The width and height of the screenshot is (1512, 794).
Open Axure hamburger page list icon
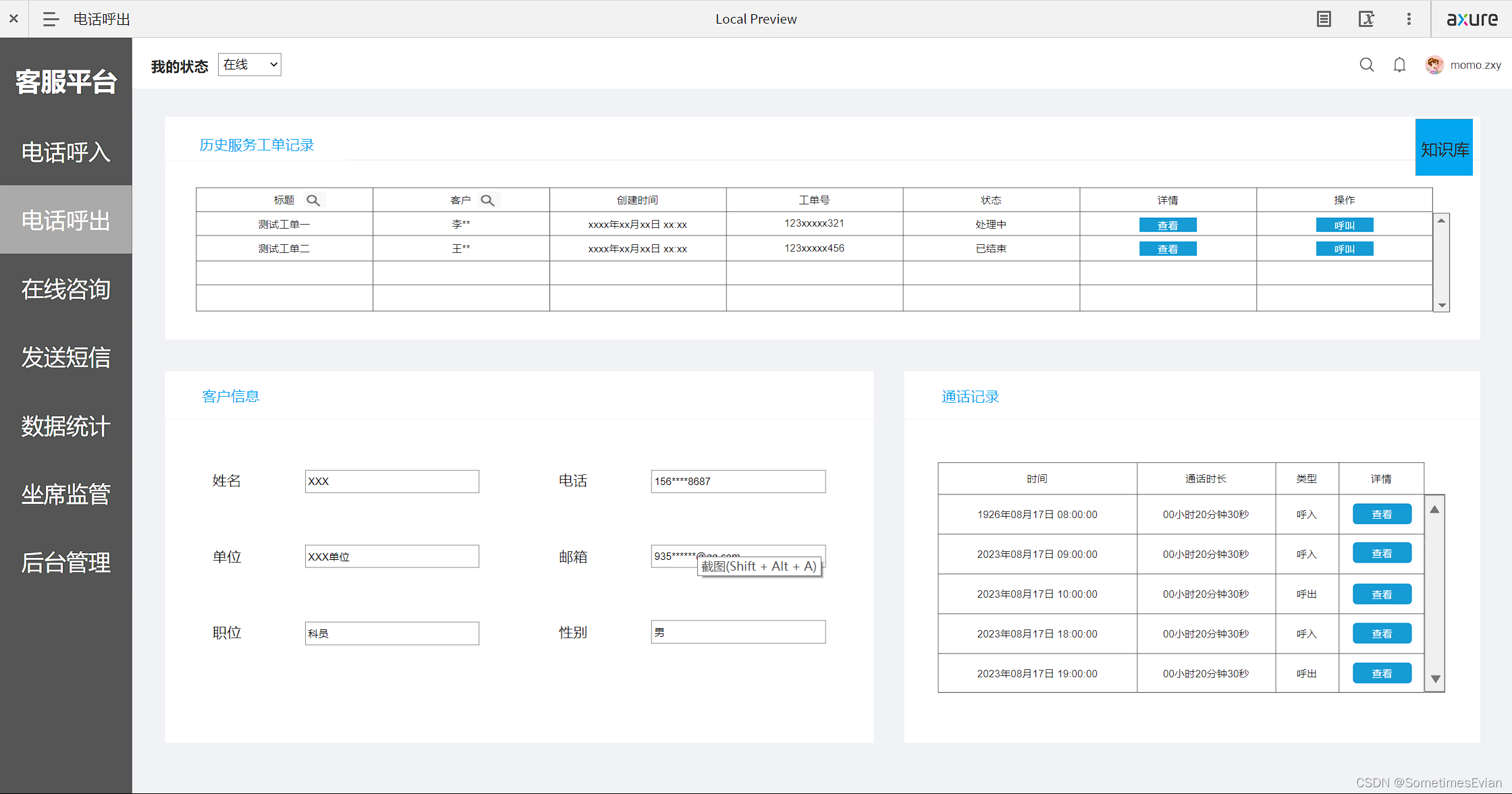[x=51, y=19]
